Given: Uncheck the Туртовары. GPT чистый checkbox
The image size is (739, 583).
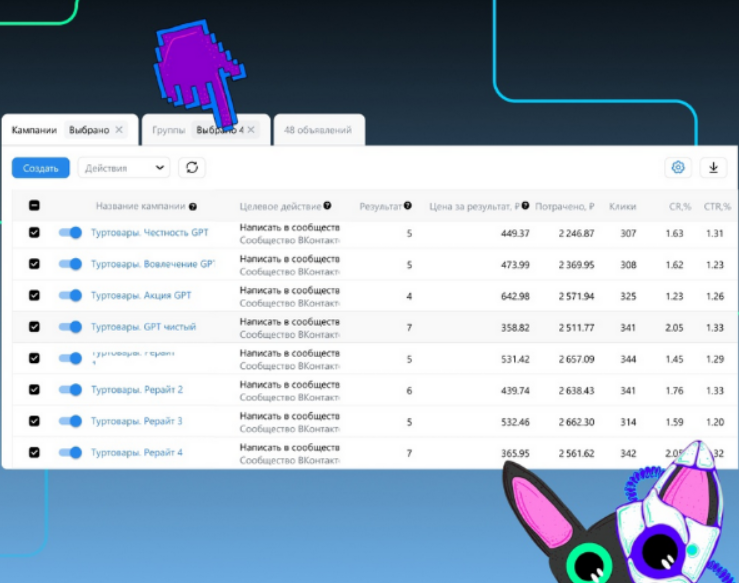Looking at the screenshot, I should [34, 327].
